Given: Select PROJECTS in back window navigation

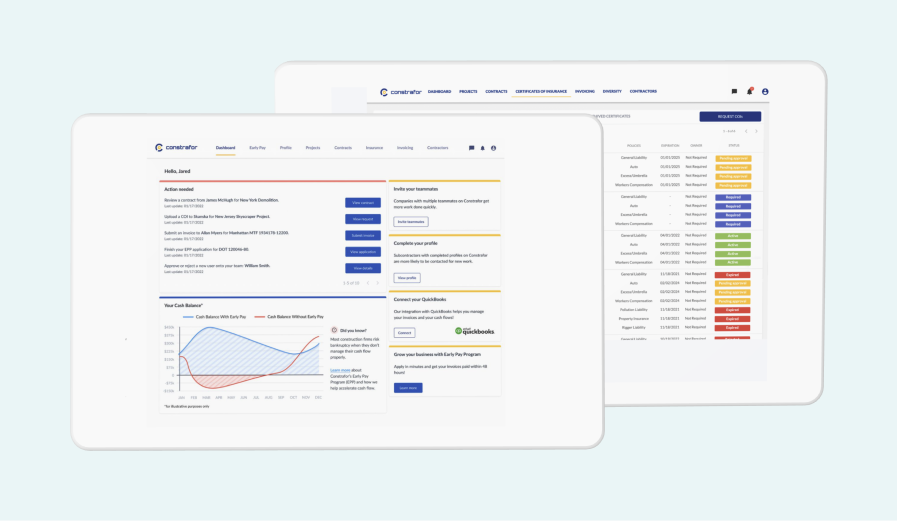Looking at the screenshot, I should pos(468,92).
